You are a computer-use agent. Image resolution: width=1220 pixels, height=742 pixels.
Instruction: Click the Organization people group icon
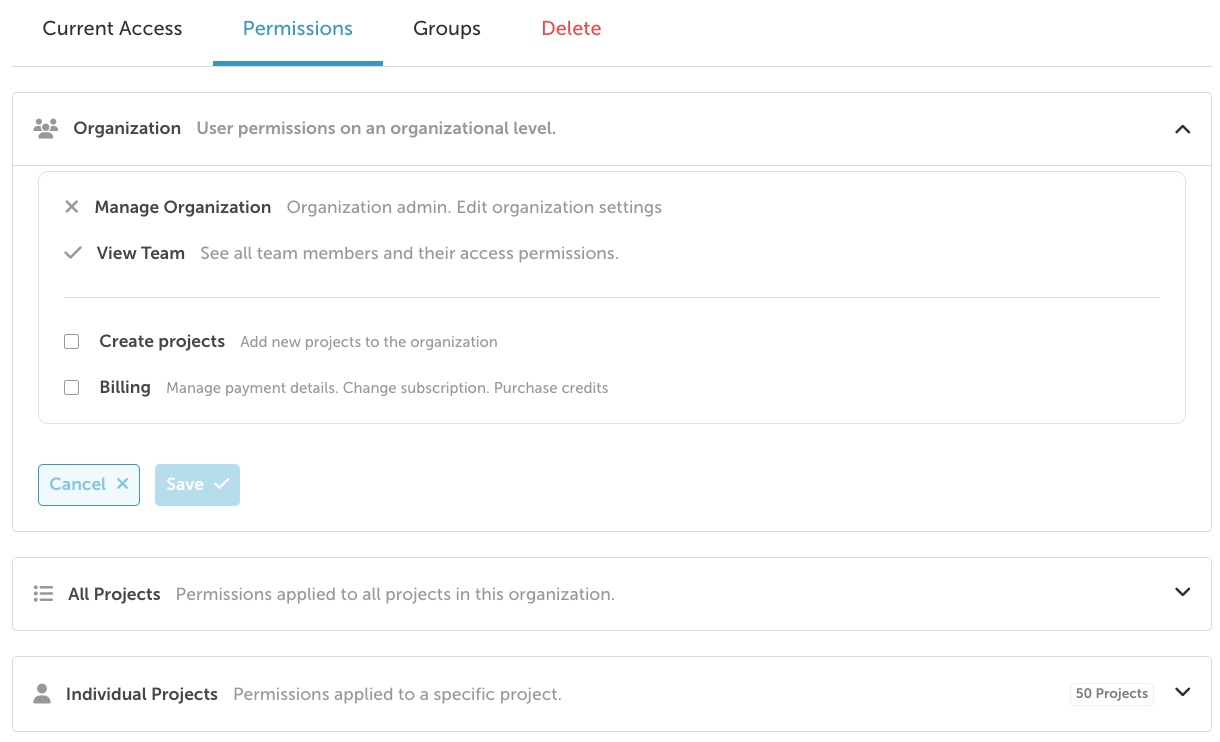[x=45, y=128]
